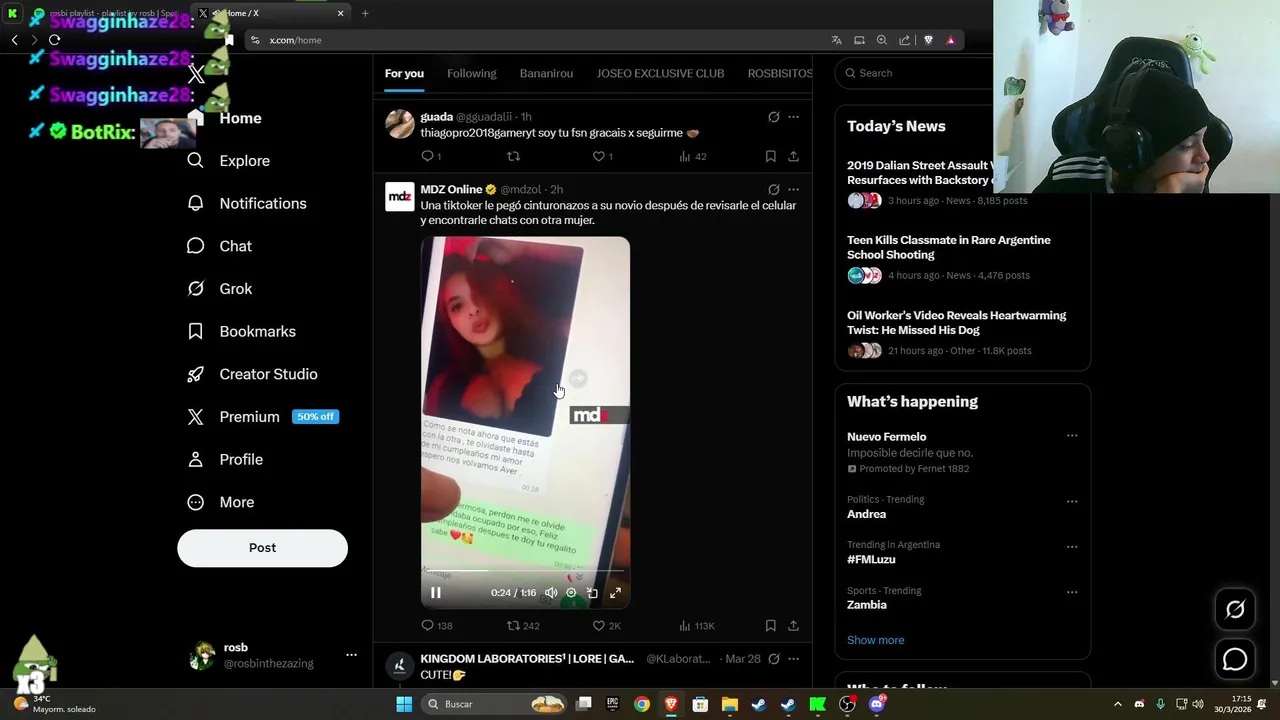The width and height of the screenshot is (1280, 720).
Task: Go to Home in the left sidebar
Action: coord(225,118)
